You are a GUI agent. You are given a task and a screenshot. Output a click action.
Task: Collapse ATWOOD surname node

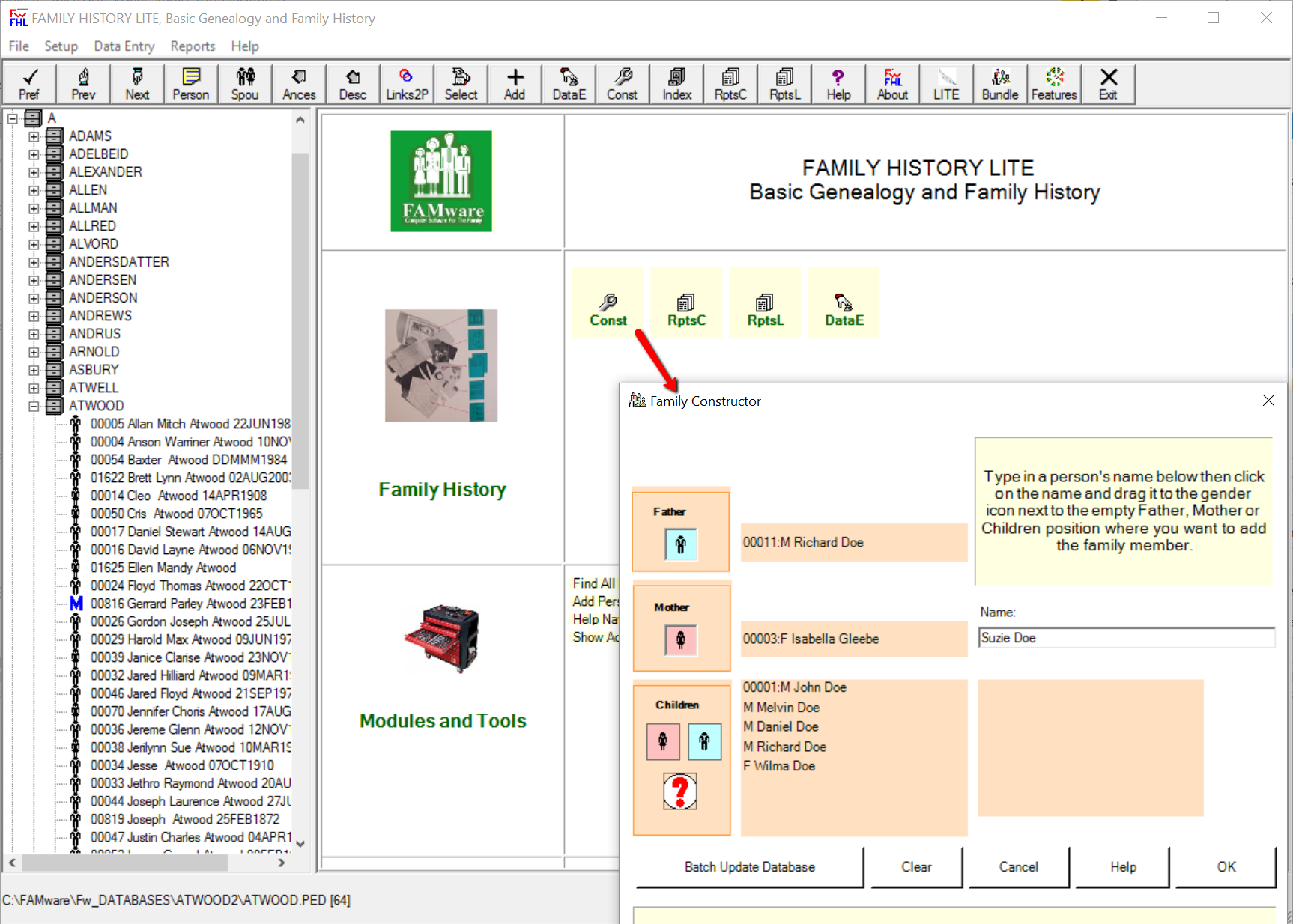[34, 406]
